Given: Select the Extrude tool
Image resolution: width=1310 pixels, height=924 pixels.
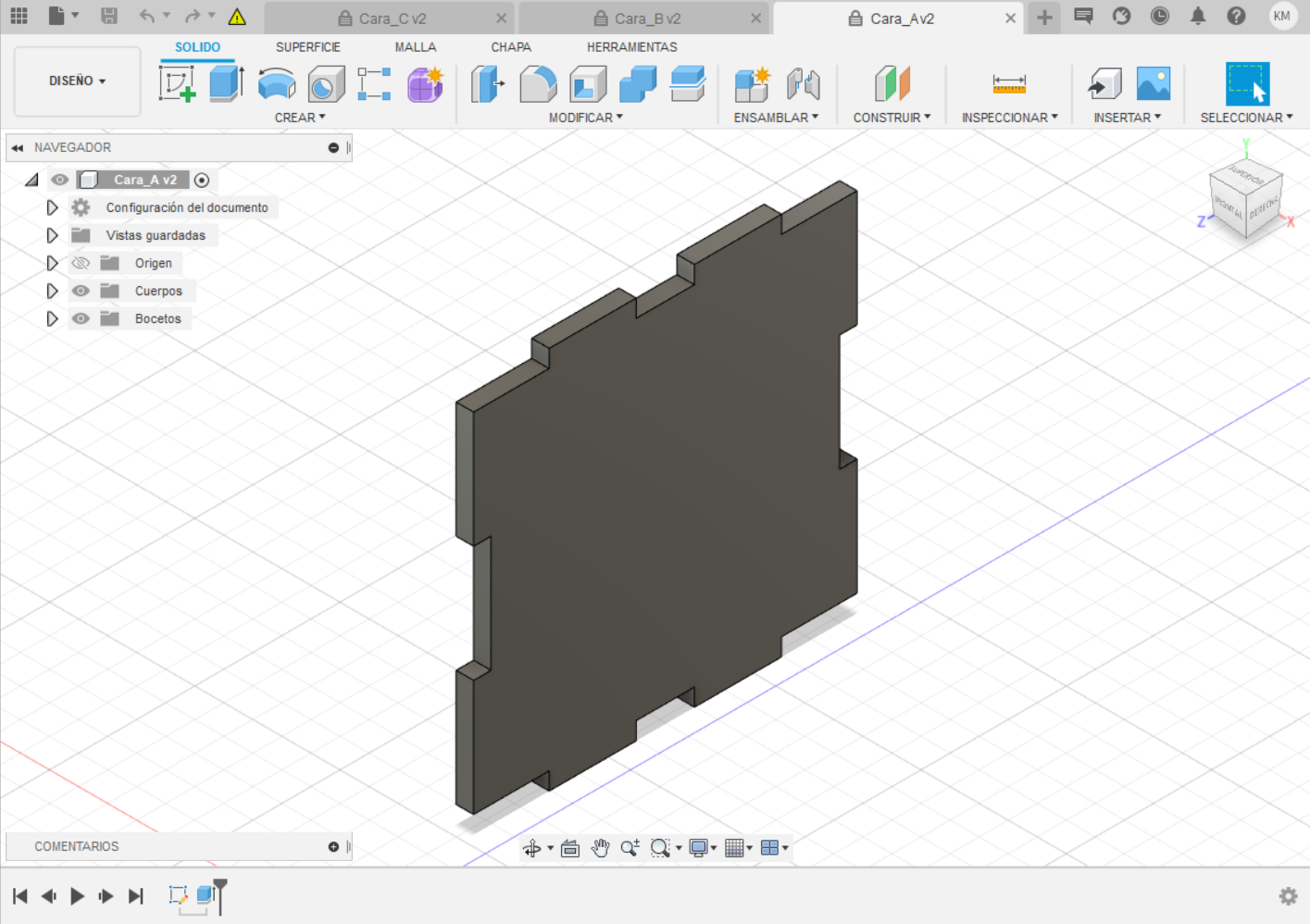Looking at the screenshot, I should [x=227, y=83].
